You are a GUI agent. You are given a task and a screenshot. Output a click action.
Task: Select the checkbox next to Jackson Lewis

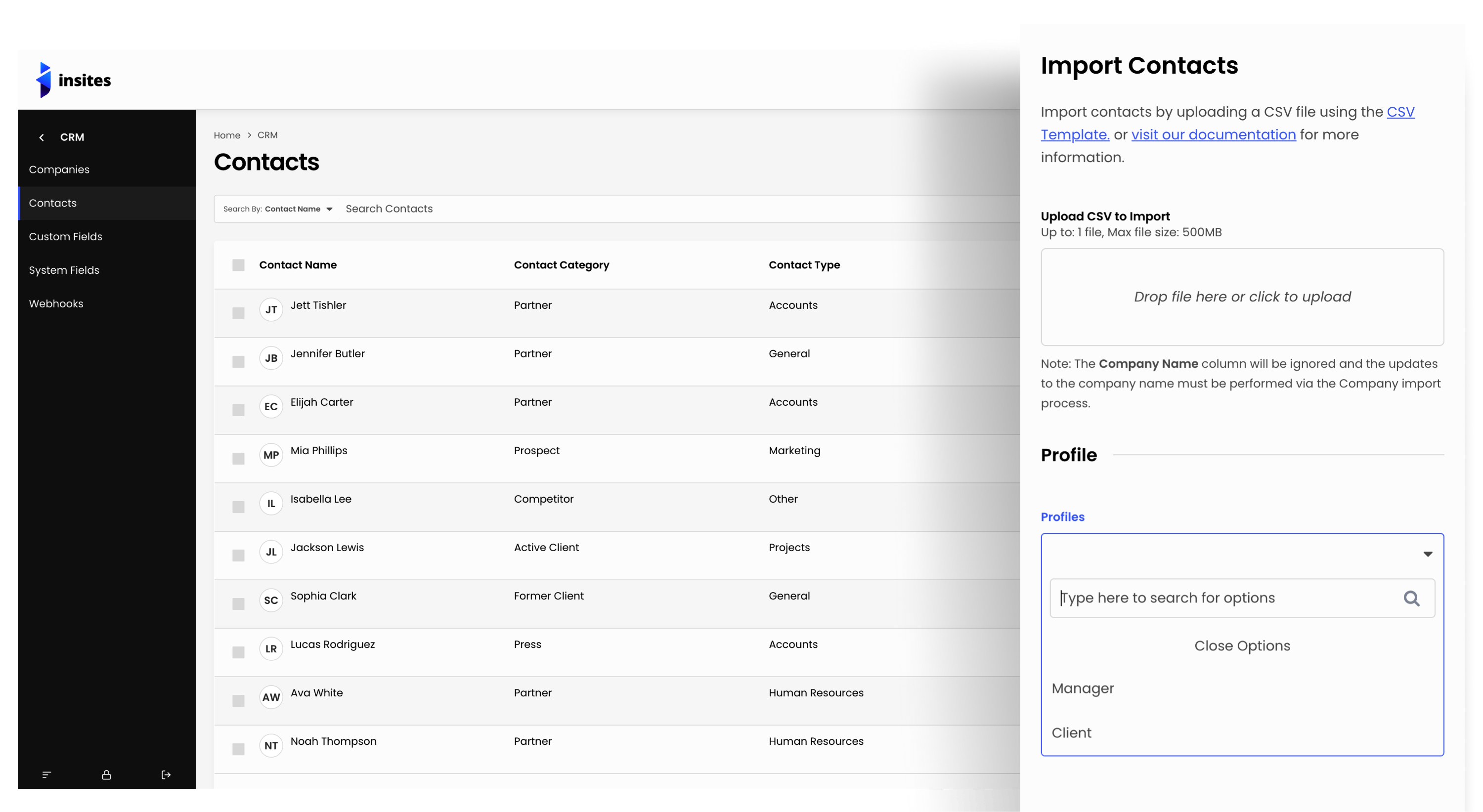(x=238, y=556)
